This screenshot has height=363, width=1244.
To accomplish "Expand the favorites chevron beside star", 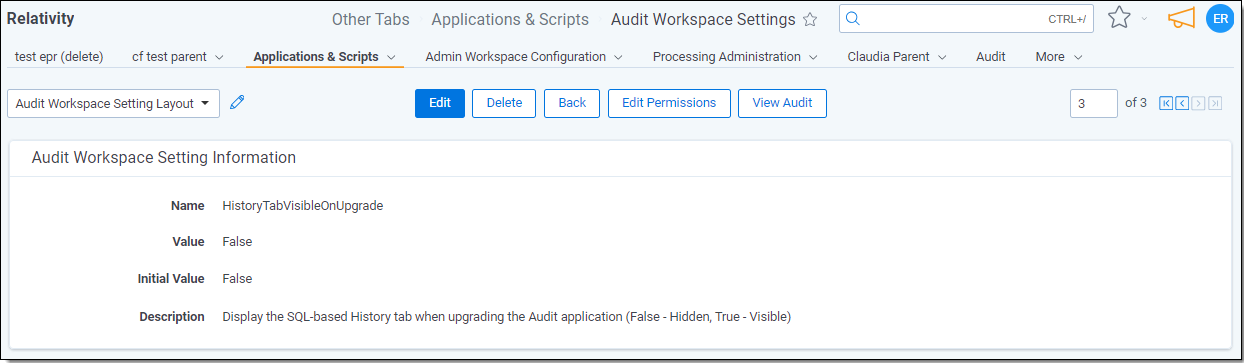I will click(x=1145, y=19).
